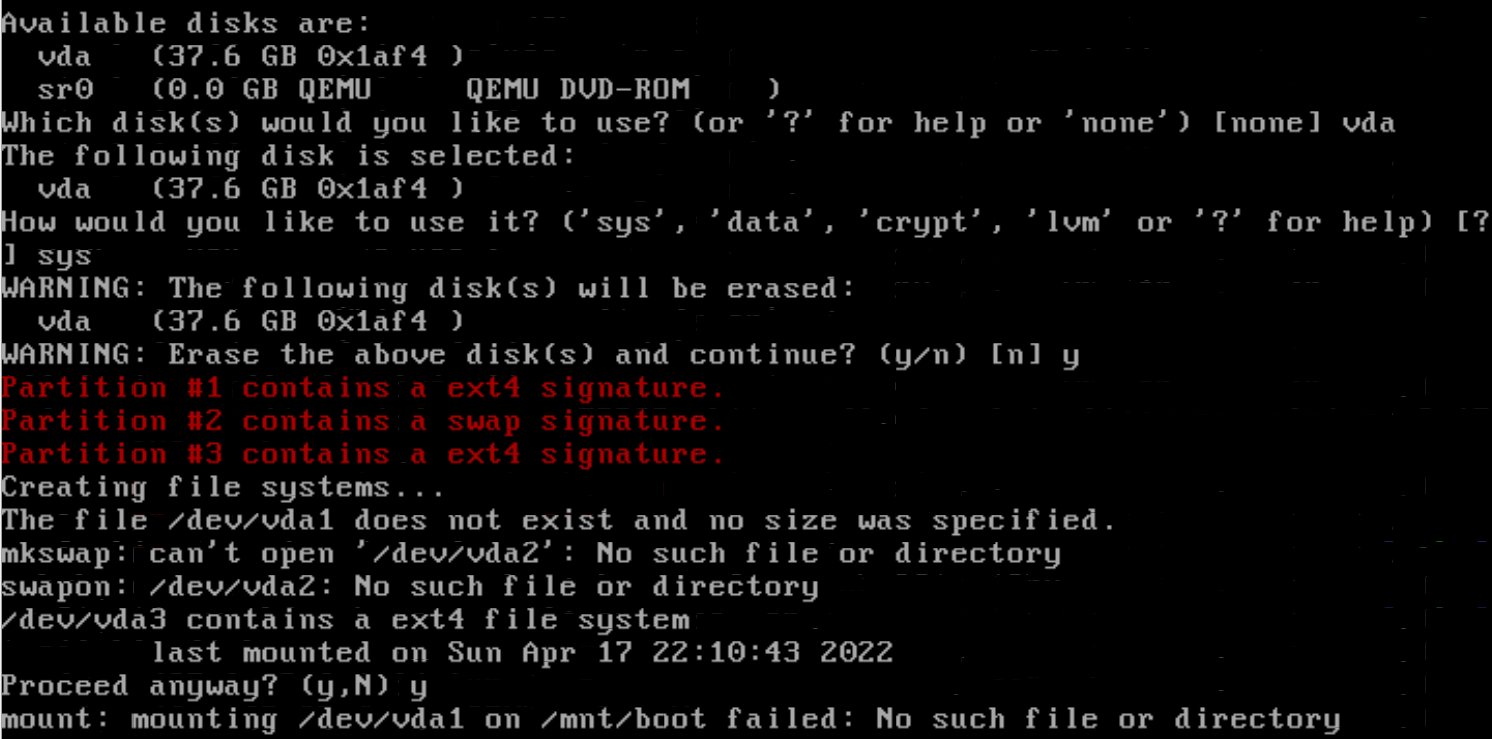Click the 'Creating file systems...' line
The height and width of the screenshot is (739, 1492).
(223, 487)
